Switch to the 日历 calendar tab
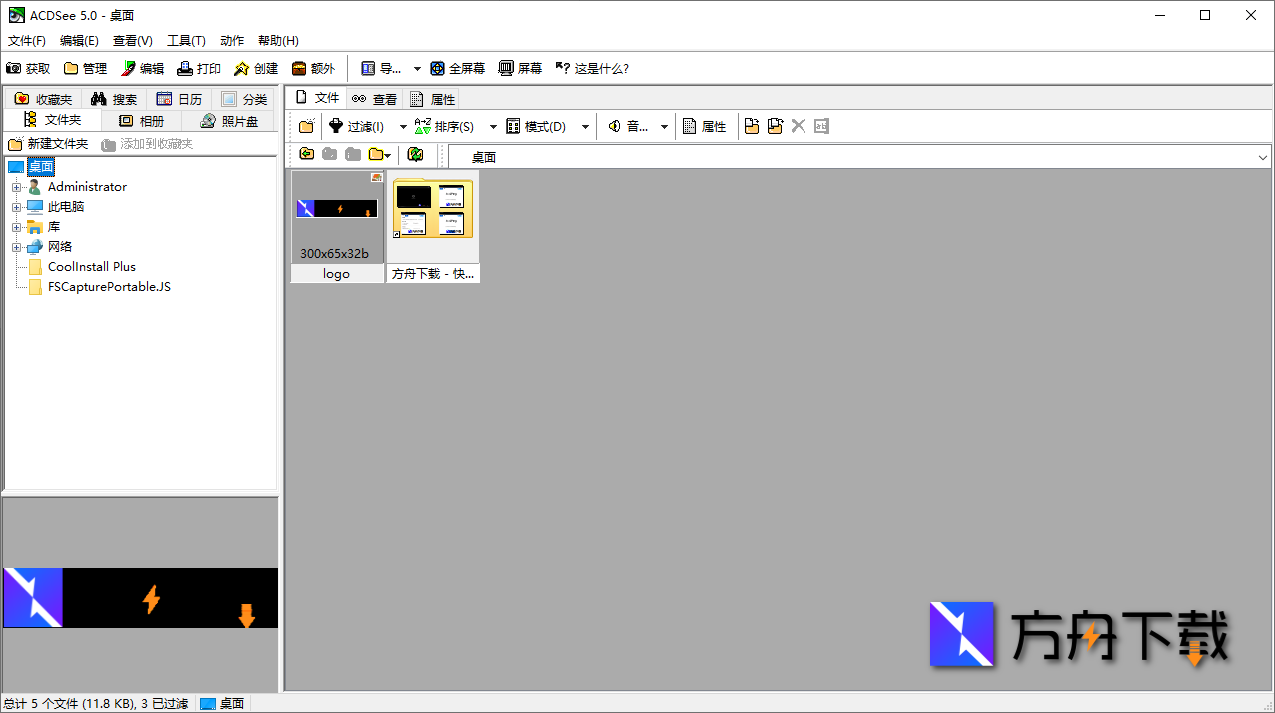Screen dimensions: 1275x713 point(179,99)
